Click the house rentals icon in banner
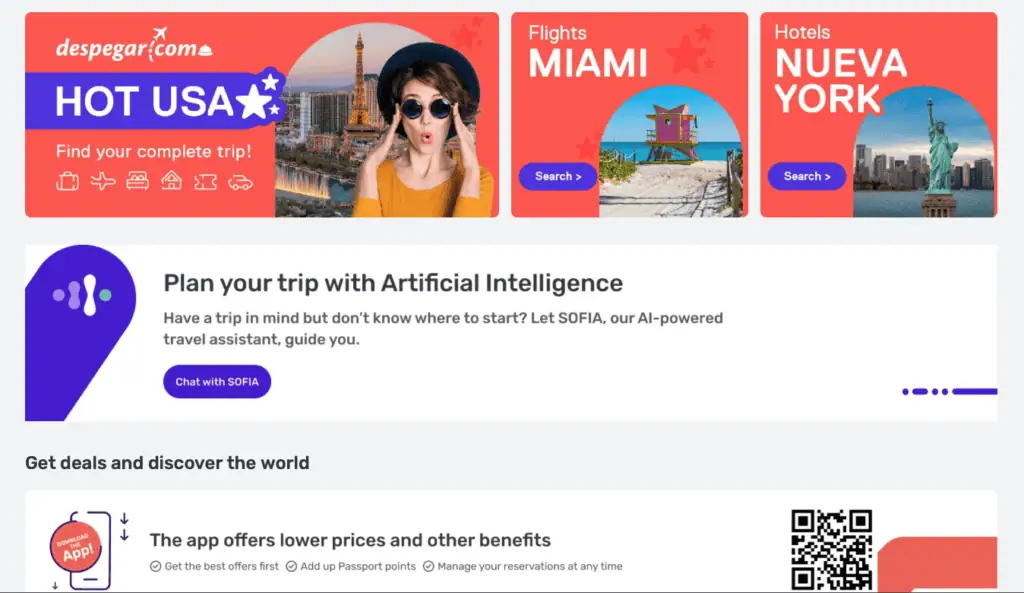Viewport: 1024px width, 593px height. click(x=172, y=180)
